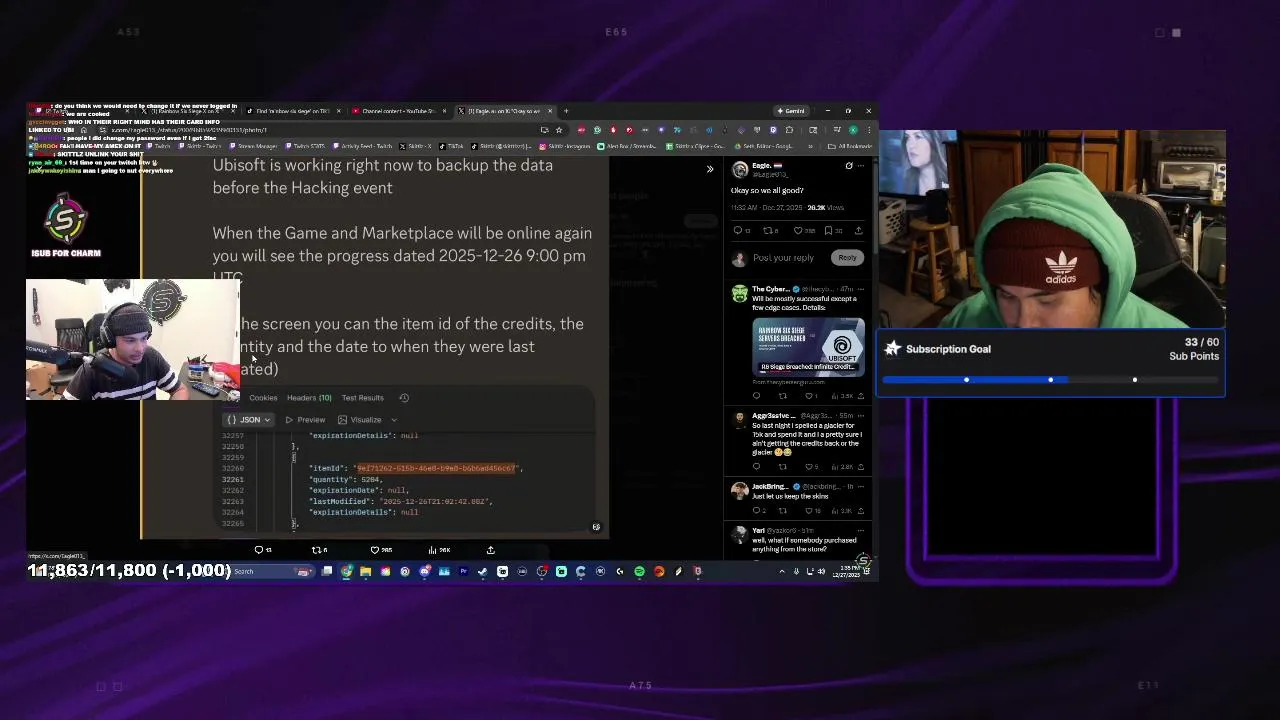Click the Subscription Goal progress bar
1280x720 pixels.
pos(1050,380)
